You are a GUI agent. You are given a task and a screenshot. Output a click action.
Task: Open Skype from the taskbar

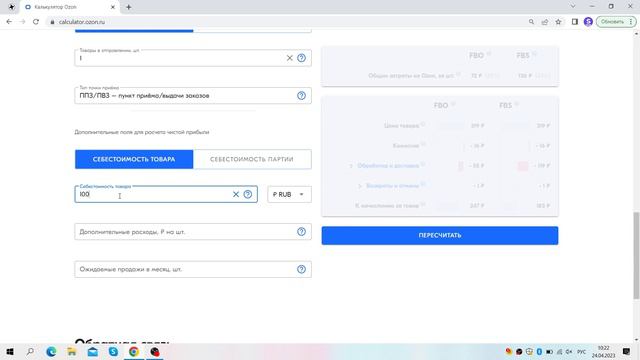(x=113, y=351)
